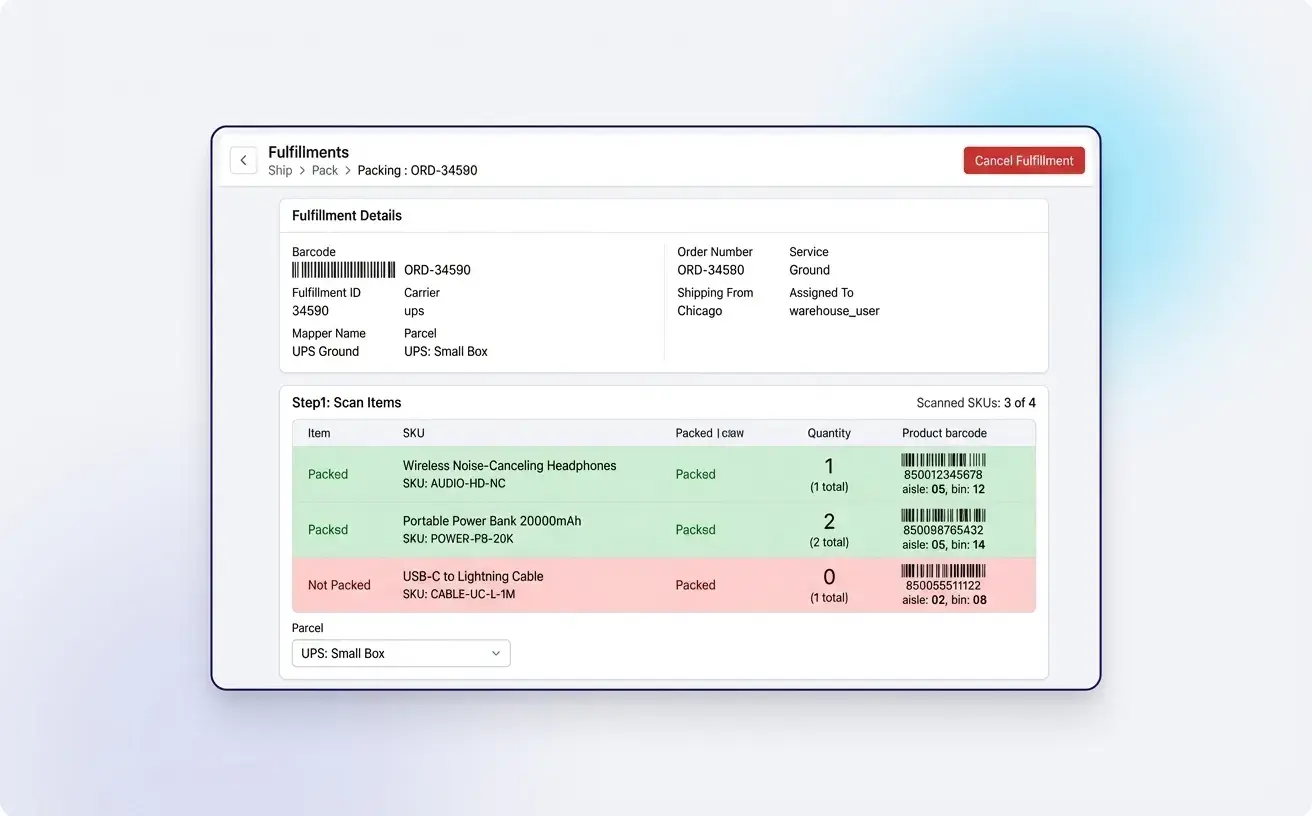
Task: Click the chevron on UPS: Small Box dropdown
Action: click(x=495, y=652)
